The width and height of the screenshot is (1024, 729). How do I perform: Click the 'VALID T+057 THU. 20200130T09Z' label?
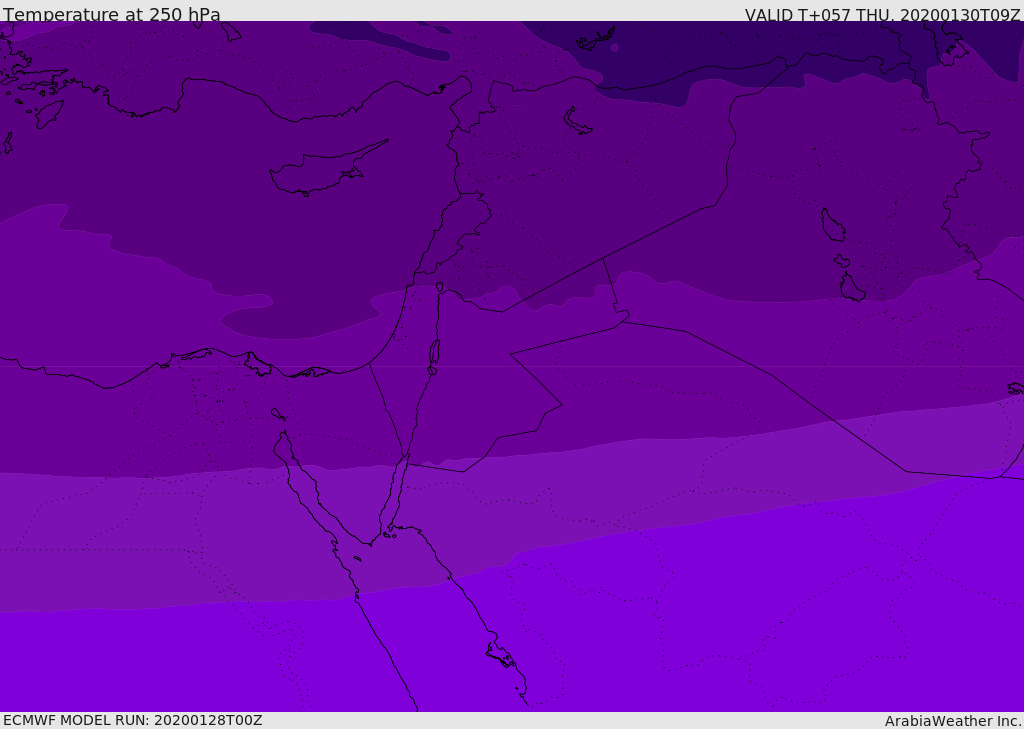[x=883, y=15]
